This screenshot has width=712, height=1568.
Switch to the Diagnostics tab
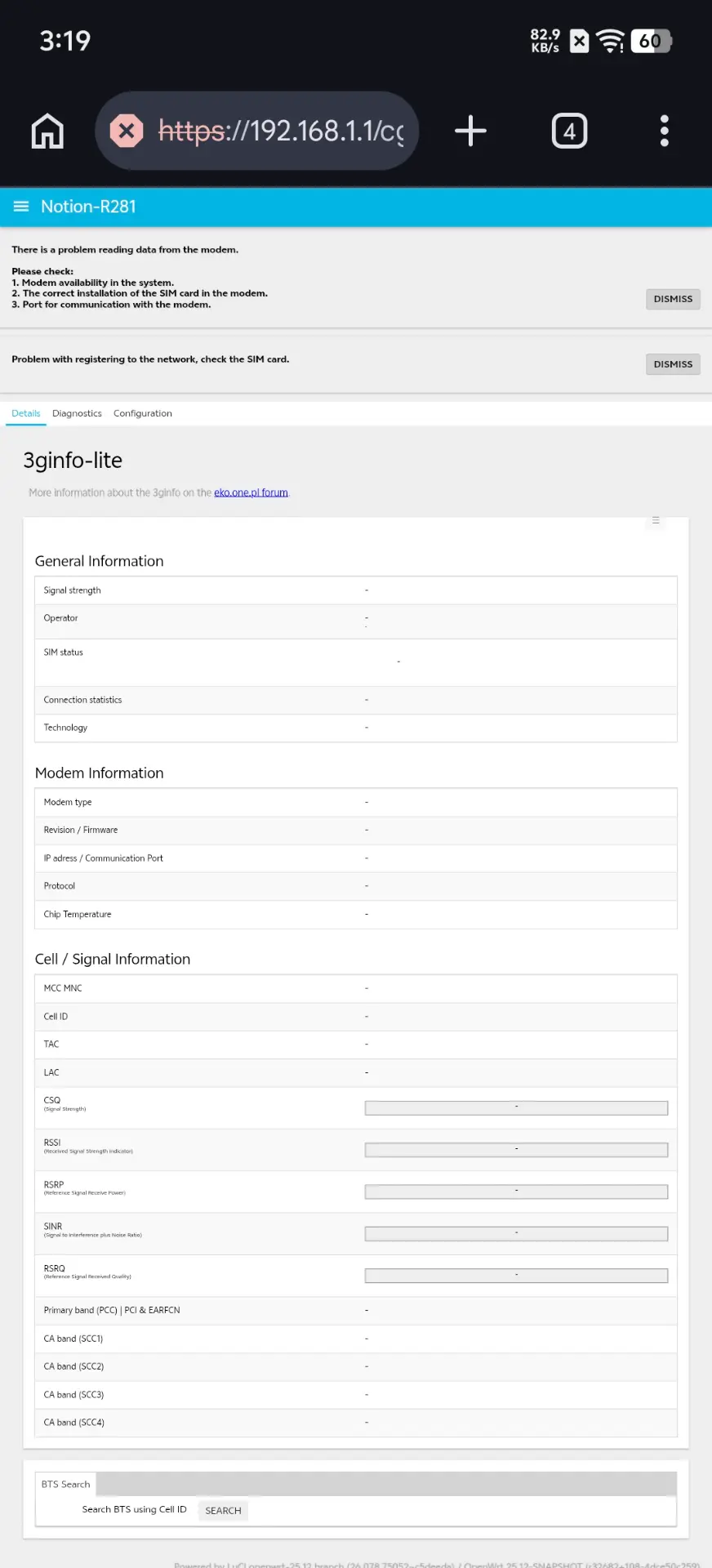coord(77,413)
